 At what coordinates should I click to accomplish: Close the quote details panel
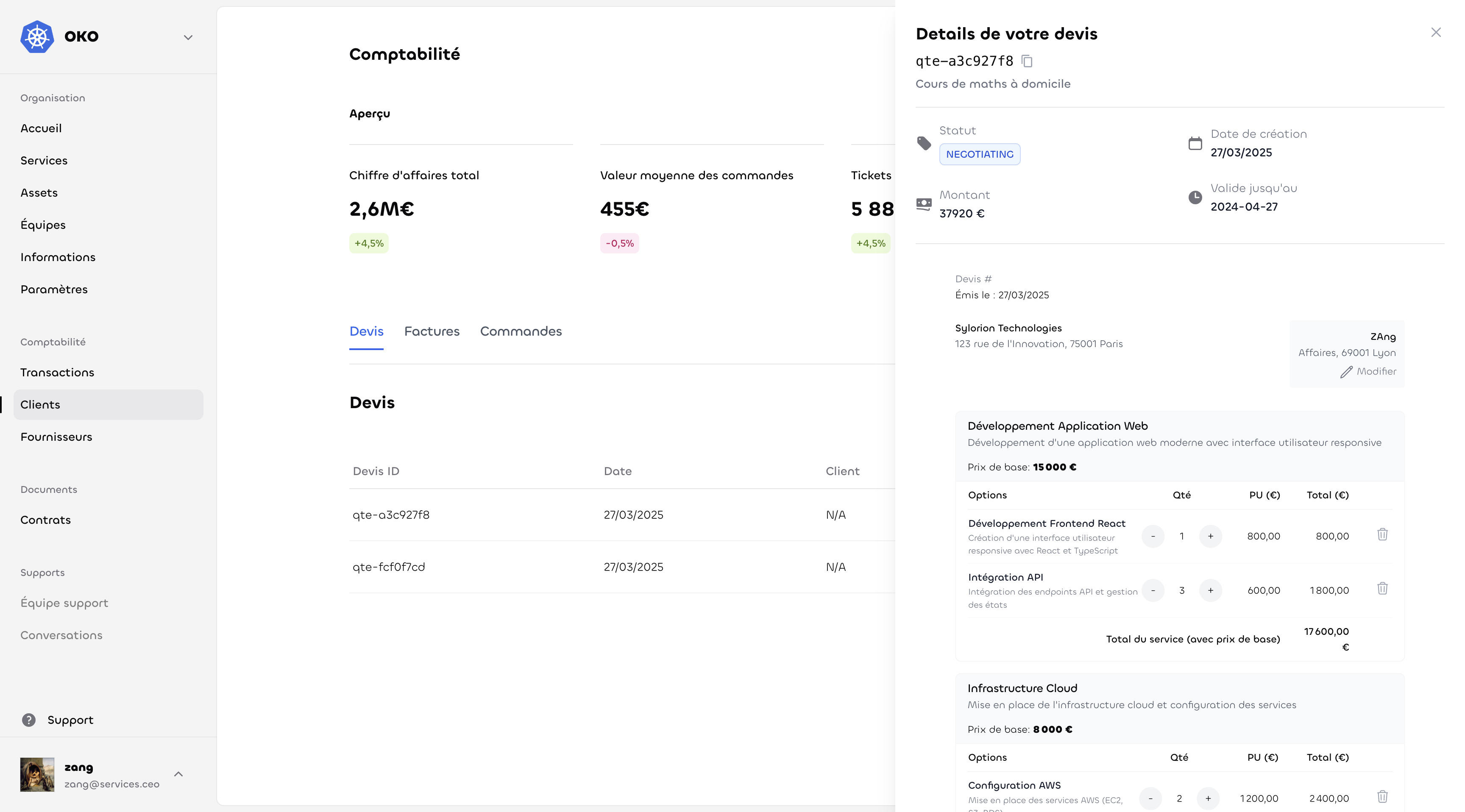pos(1435,32)
